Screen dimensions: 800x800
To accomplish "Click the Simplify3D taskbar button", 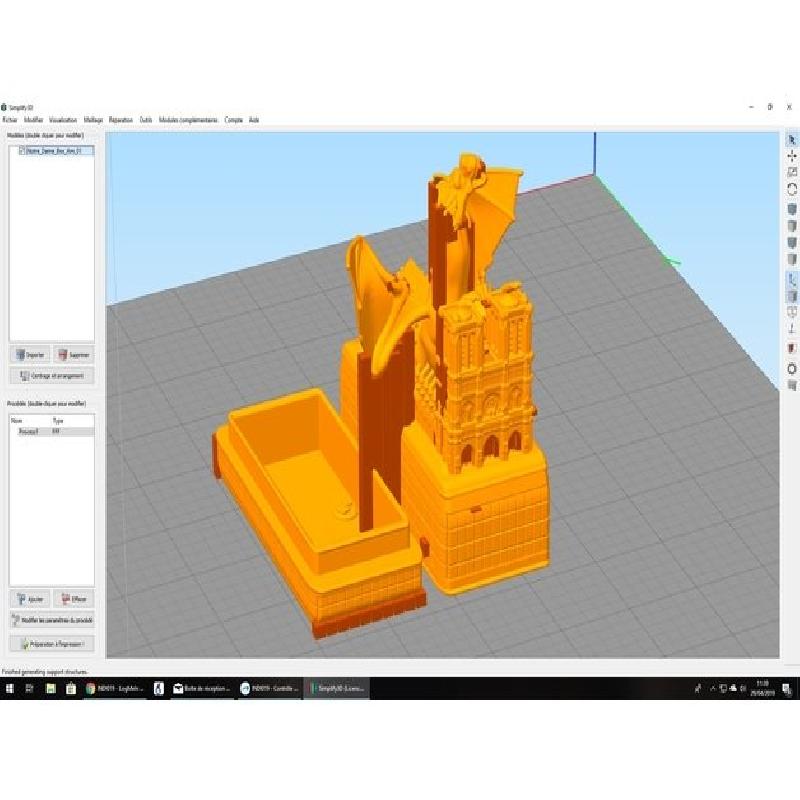I will 337,689.
